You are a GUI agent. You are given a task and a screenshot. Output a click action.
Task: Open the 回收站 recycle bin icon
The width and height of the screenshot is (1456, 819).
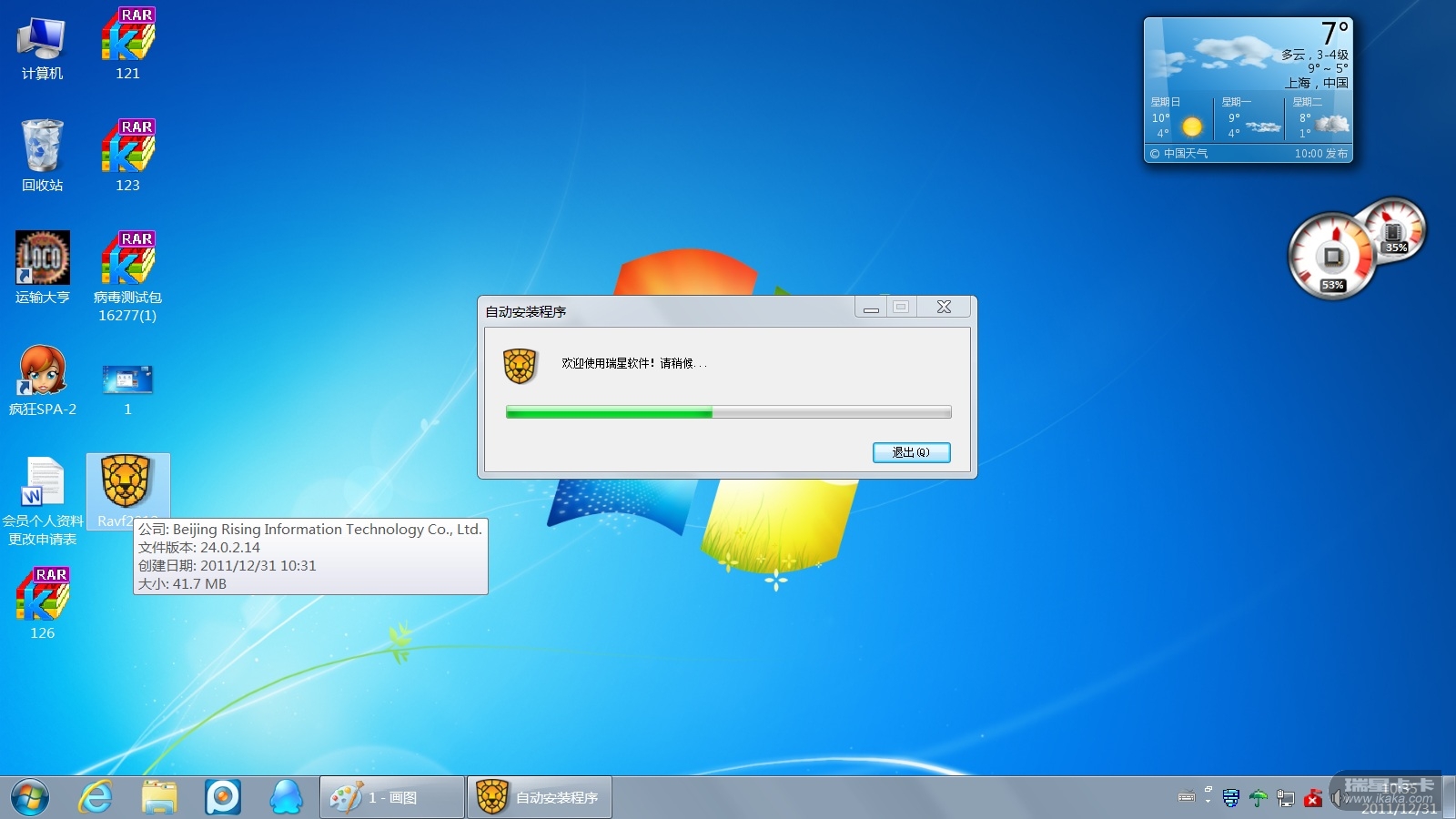click(42, 156)
